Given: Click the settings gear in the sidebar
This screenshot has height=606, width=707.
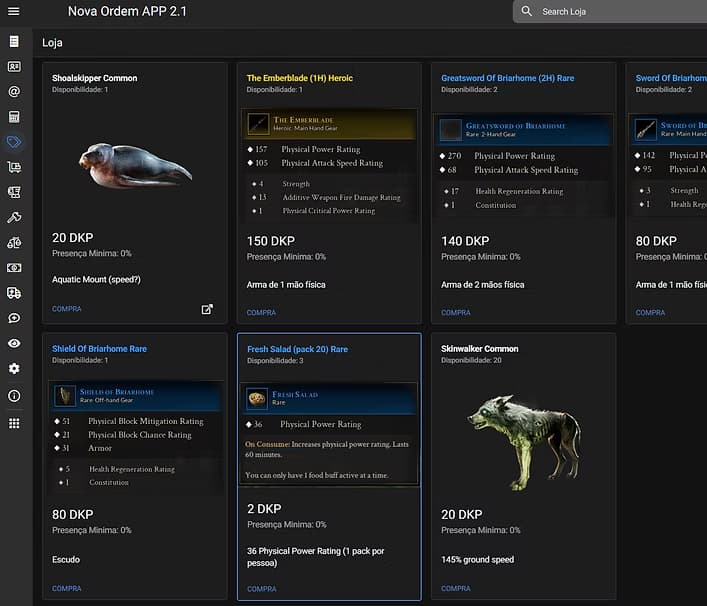Looking at the screenshot, I should click(x=14, y=369).
